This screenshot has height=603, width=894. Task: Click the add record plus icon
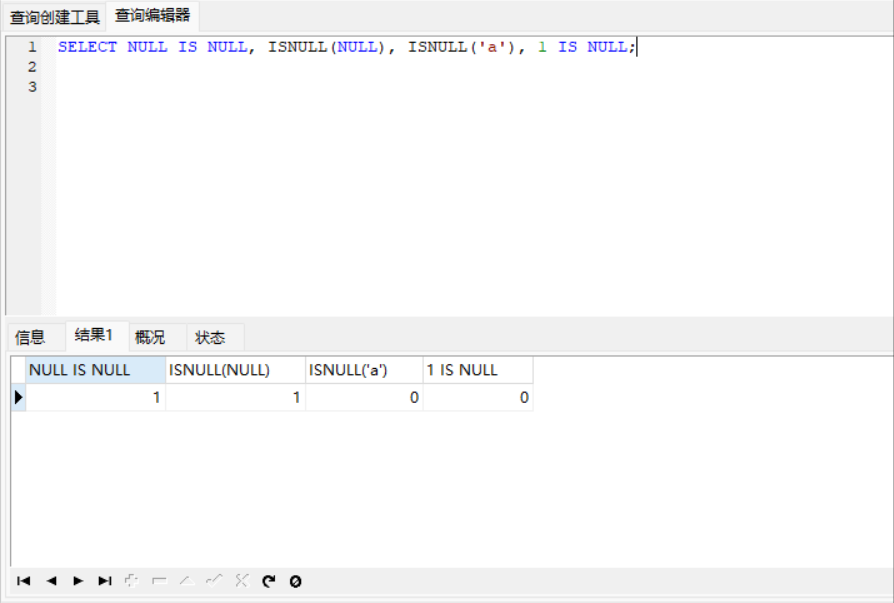click(132, 581)
